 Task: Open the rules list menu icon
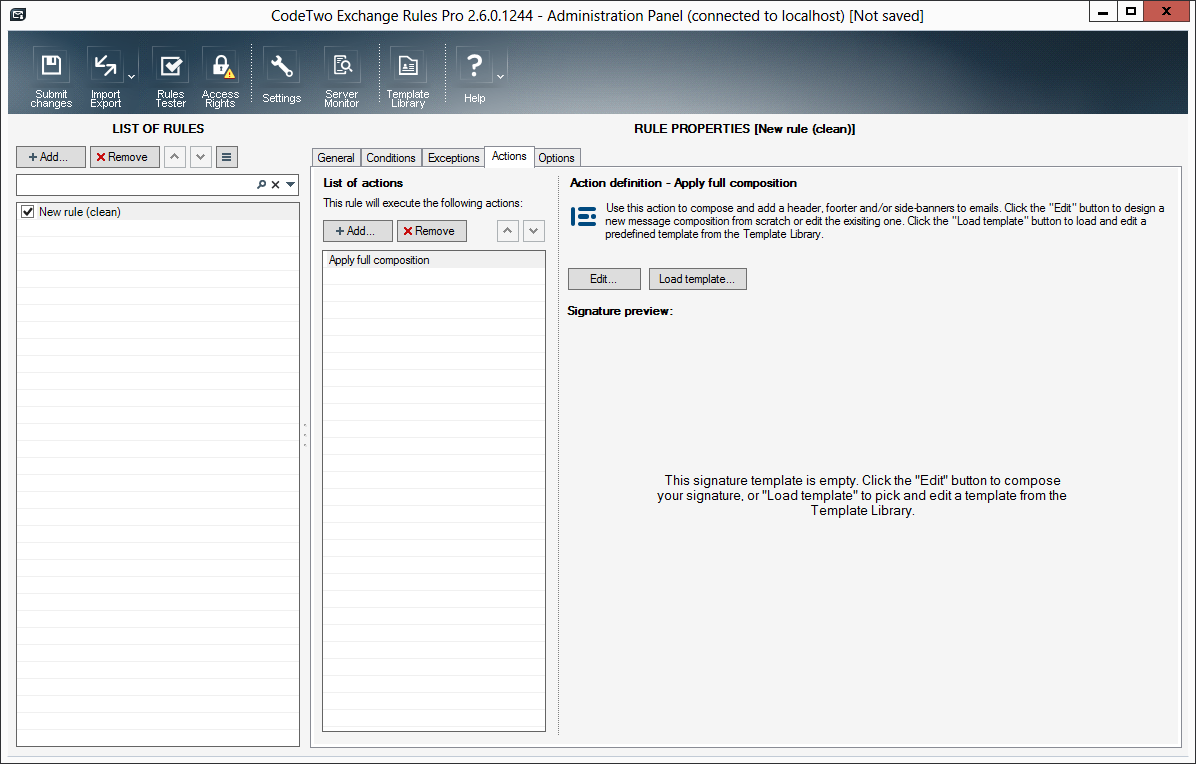pyautogui.click(x=227, y=157)
